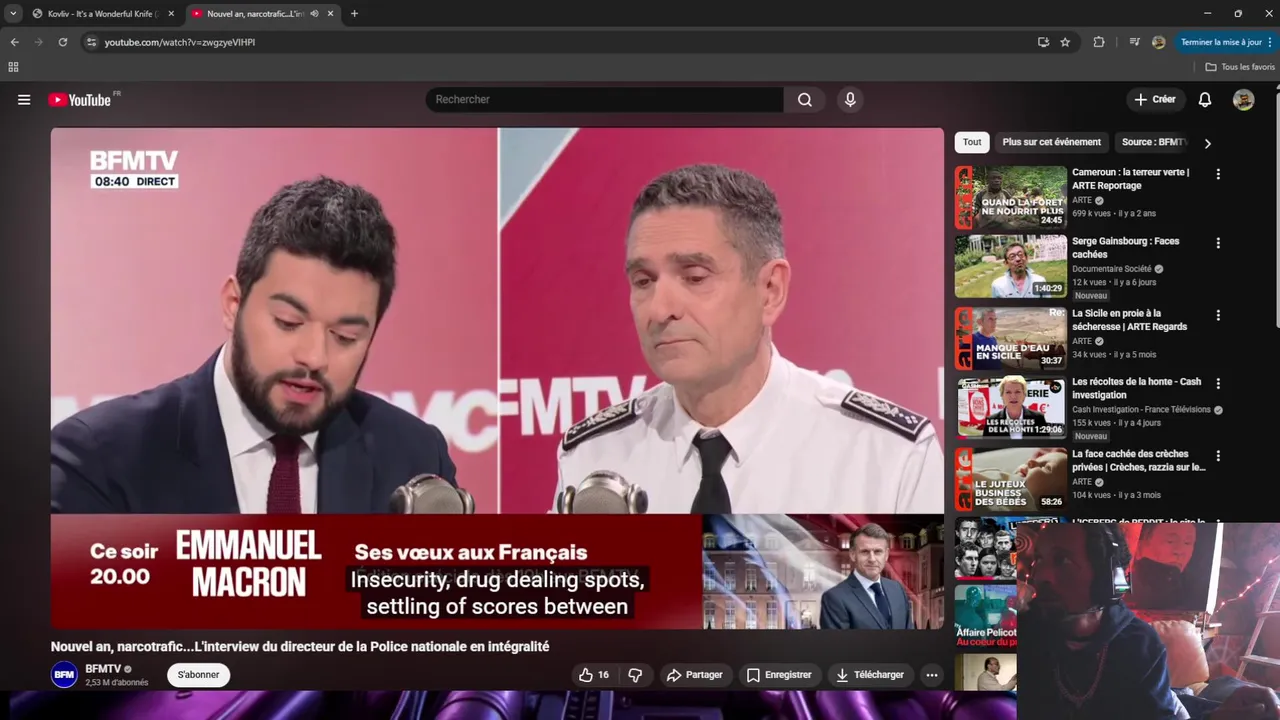Open options menu for Serge Gainsbourg video
Screen dimensions: 1280x720
[x=1218, y=243]
